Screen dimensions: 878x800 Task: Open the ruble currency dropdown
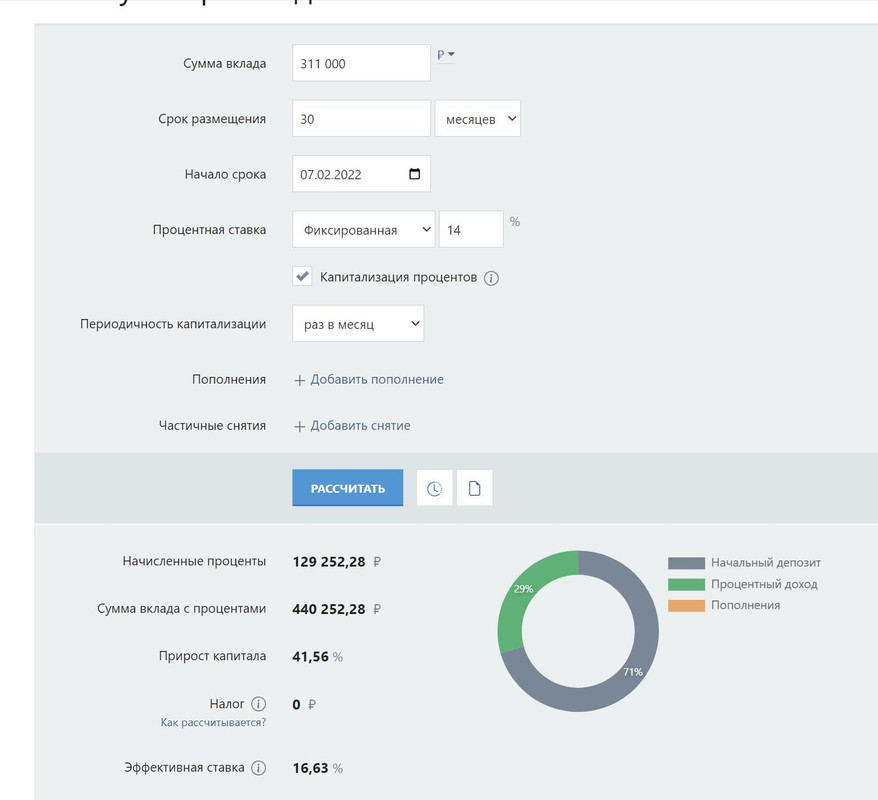[x=446, y=55]
